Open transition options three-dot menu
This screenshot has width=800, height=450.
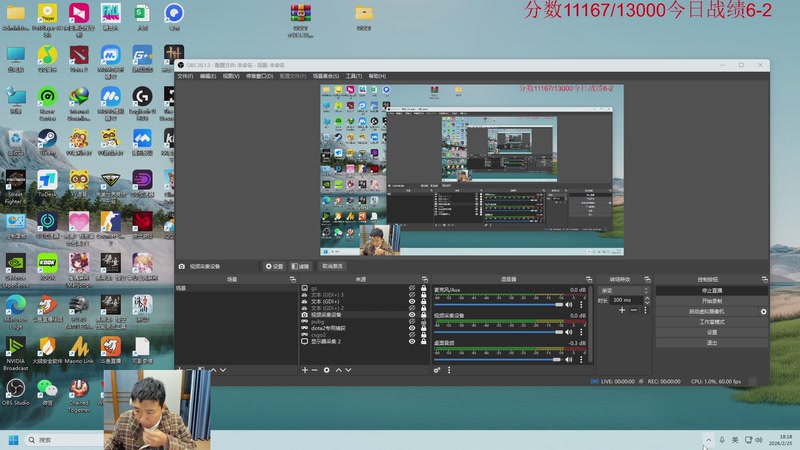click(645, 310)
